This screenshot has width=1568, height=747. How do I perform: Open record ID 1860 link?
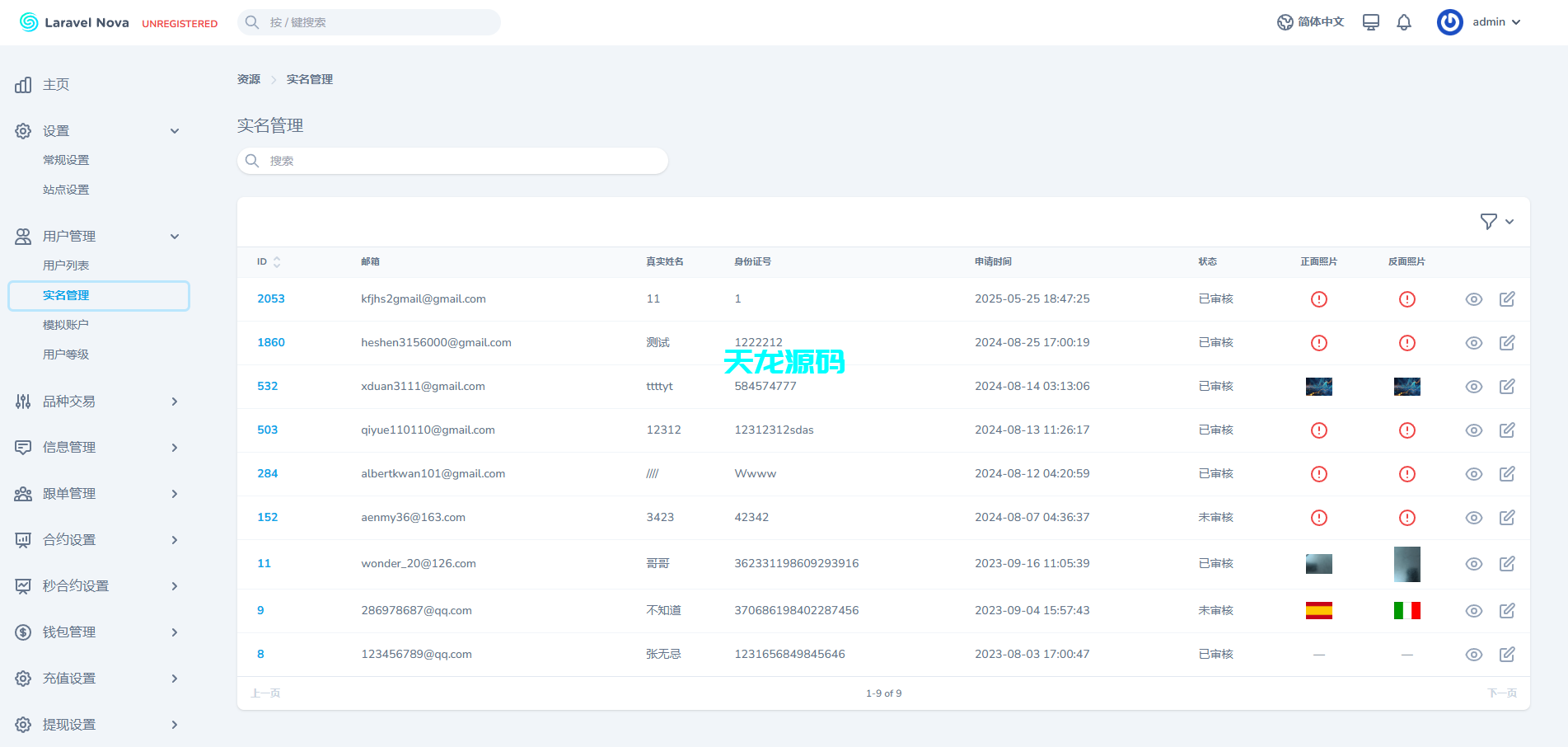(271, 342)
